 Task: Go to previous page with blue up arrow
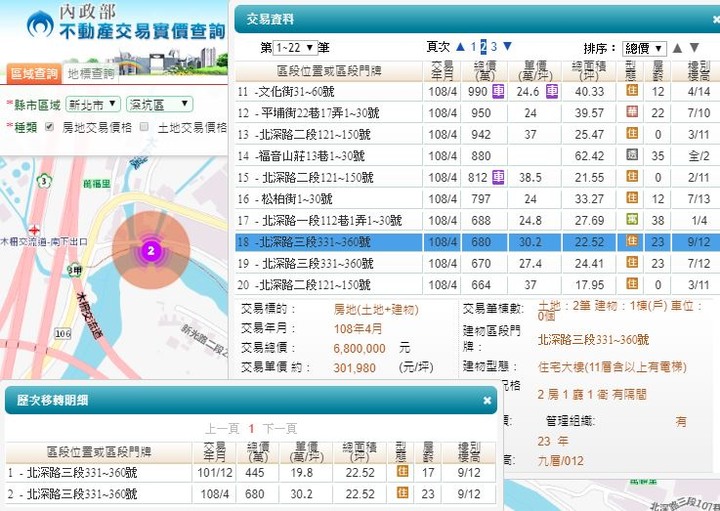click(x=461, y=46)
